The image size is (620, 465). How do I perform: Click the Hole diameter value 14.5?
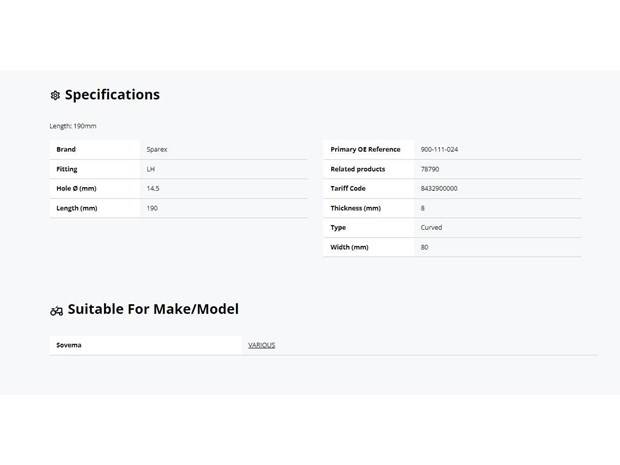[x=153, y=189]
